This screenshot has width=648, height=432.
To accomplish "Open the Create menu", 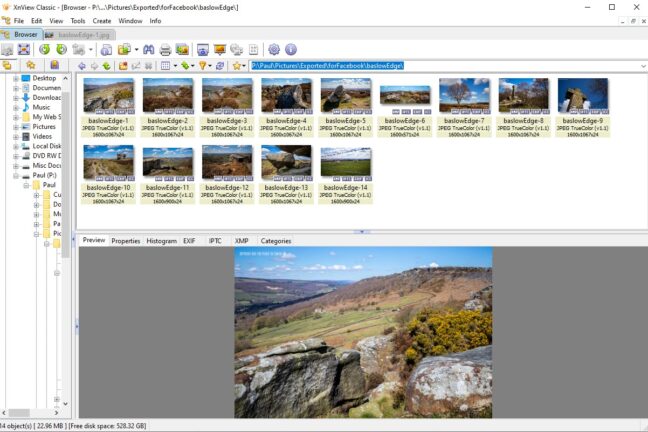I will coord(102,21).
